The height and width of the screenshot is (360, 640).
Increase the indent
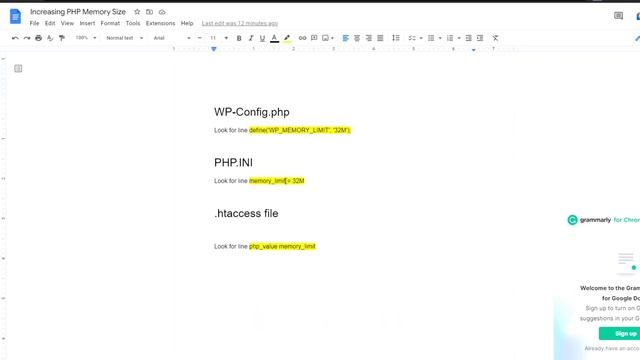tap(480, 38)
